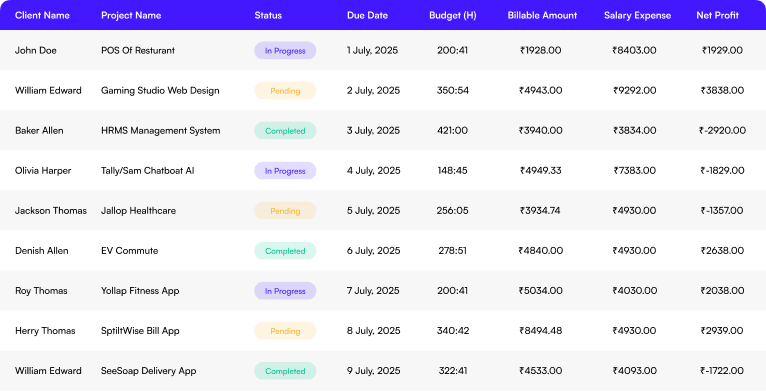The height and width of the screenshot is (391, 766).
Task: Click the Due Date column header
Action: click(x=367, y=15)
